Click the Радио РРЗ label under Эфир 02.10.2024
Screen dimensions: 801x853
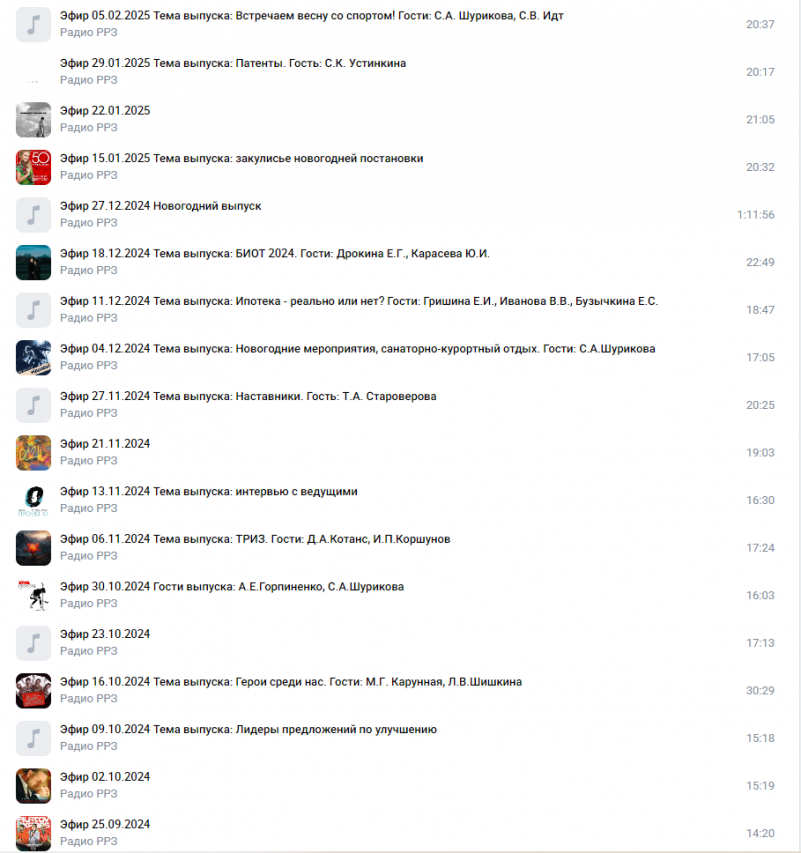point(89,794)
